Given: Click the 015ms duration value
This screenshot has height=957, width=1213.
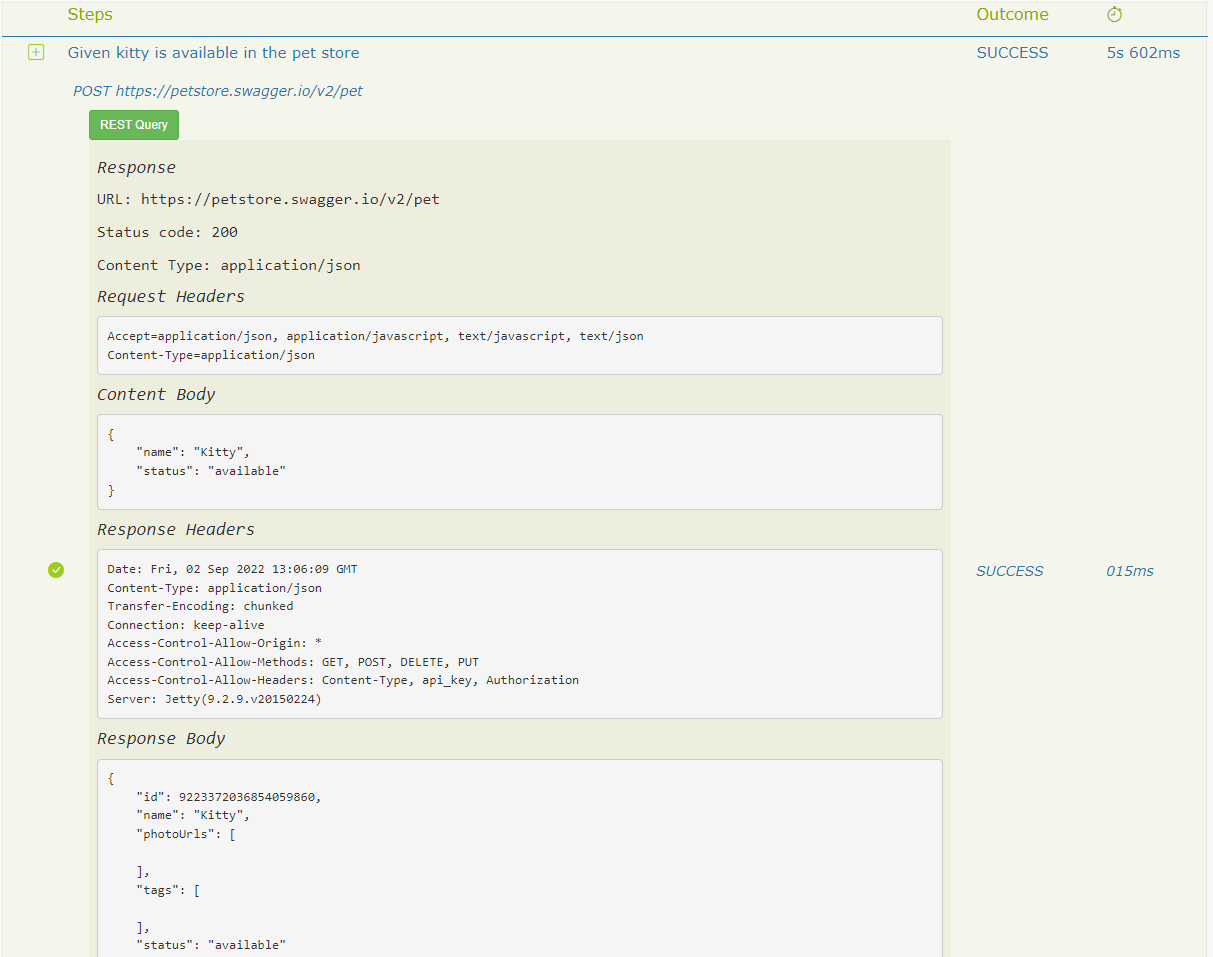Looking at the screenshot, I should (1129, 570).
